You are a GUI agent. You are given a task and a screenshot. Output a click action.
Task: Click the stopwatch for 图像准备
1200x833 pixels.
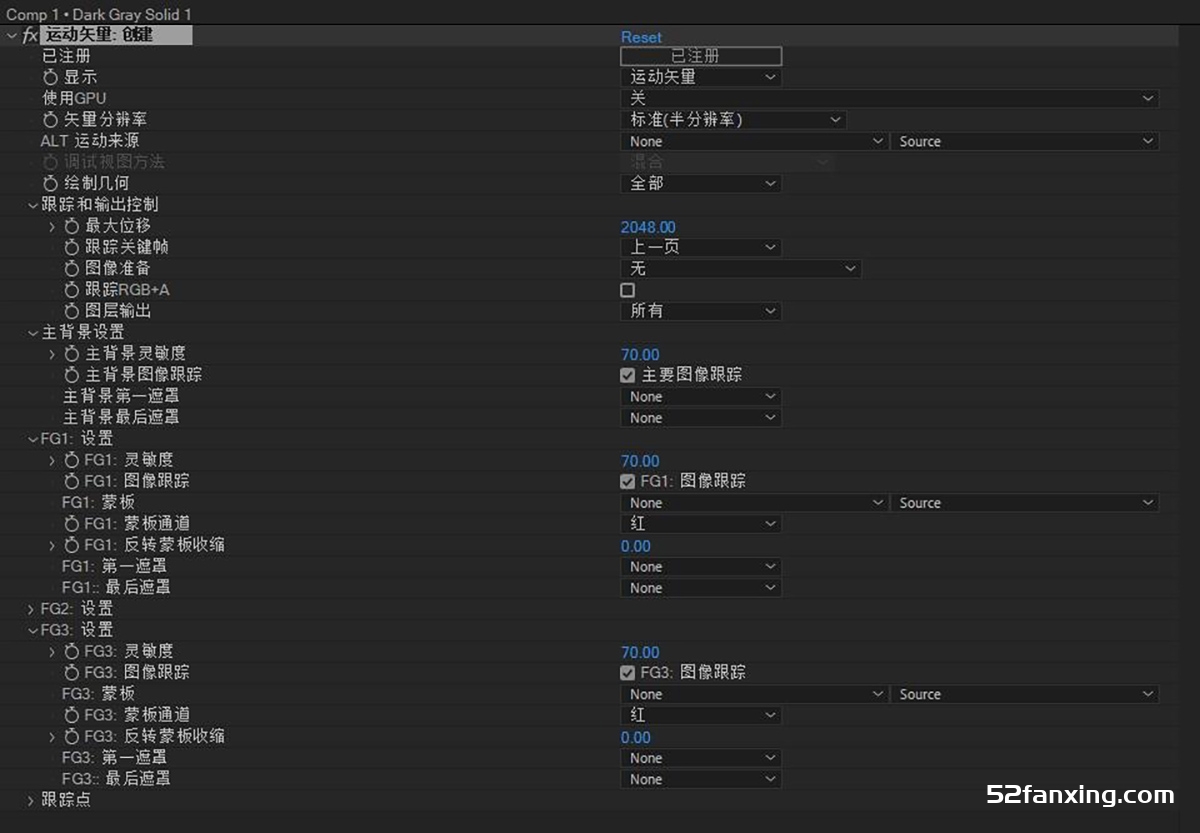click(71, 268)
